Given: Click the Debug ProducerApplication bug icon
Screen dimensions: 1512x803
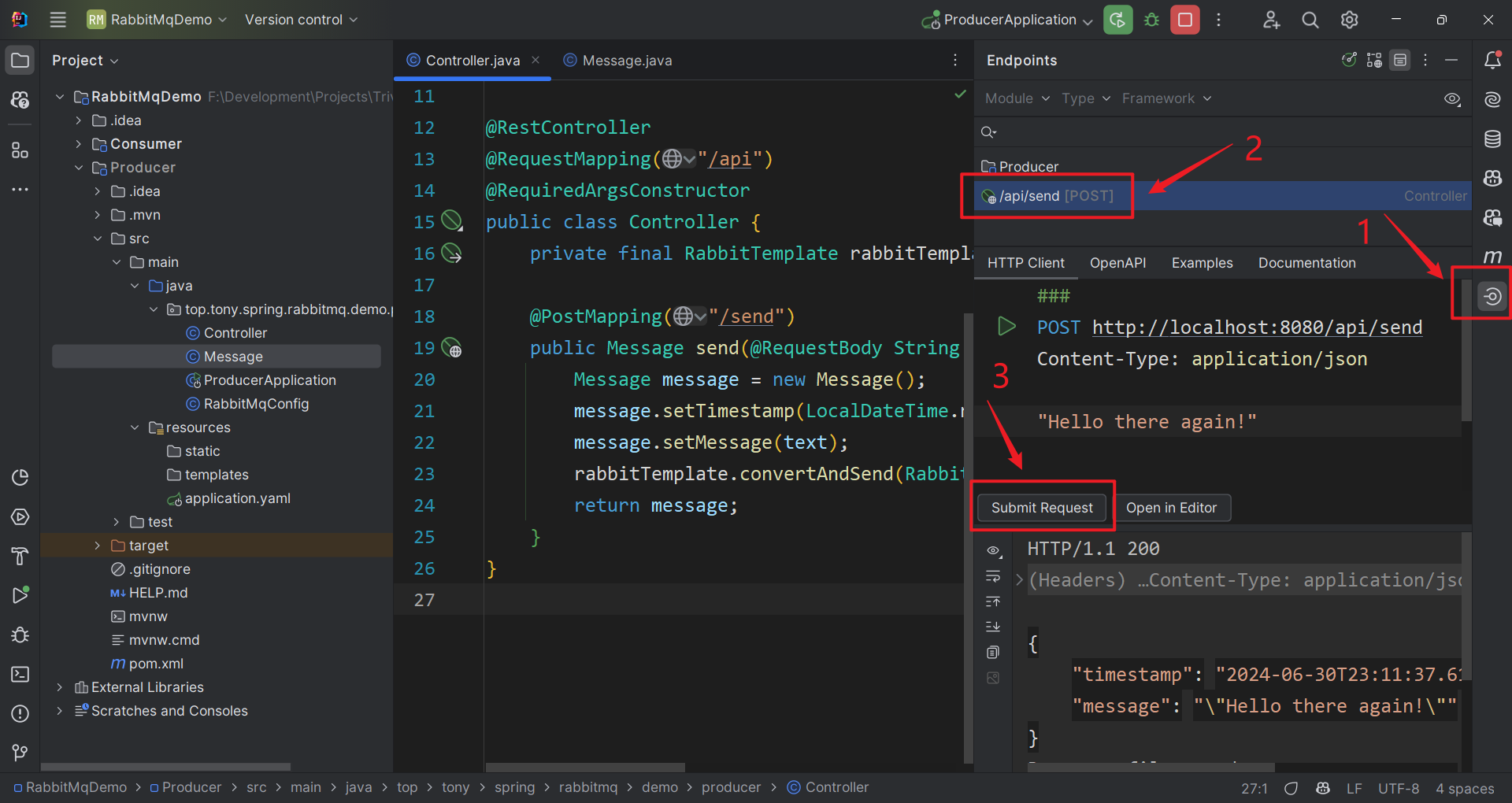Looking at the screenshot, I should coord(1151,20).
